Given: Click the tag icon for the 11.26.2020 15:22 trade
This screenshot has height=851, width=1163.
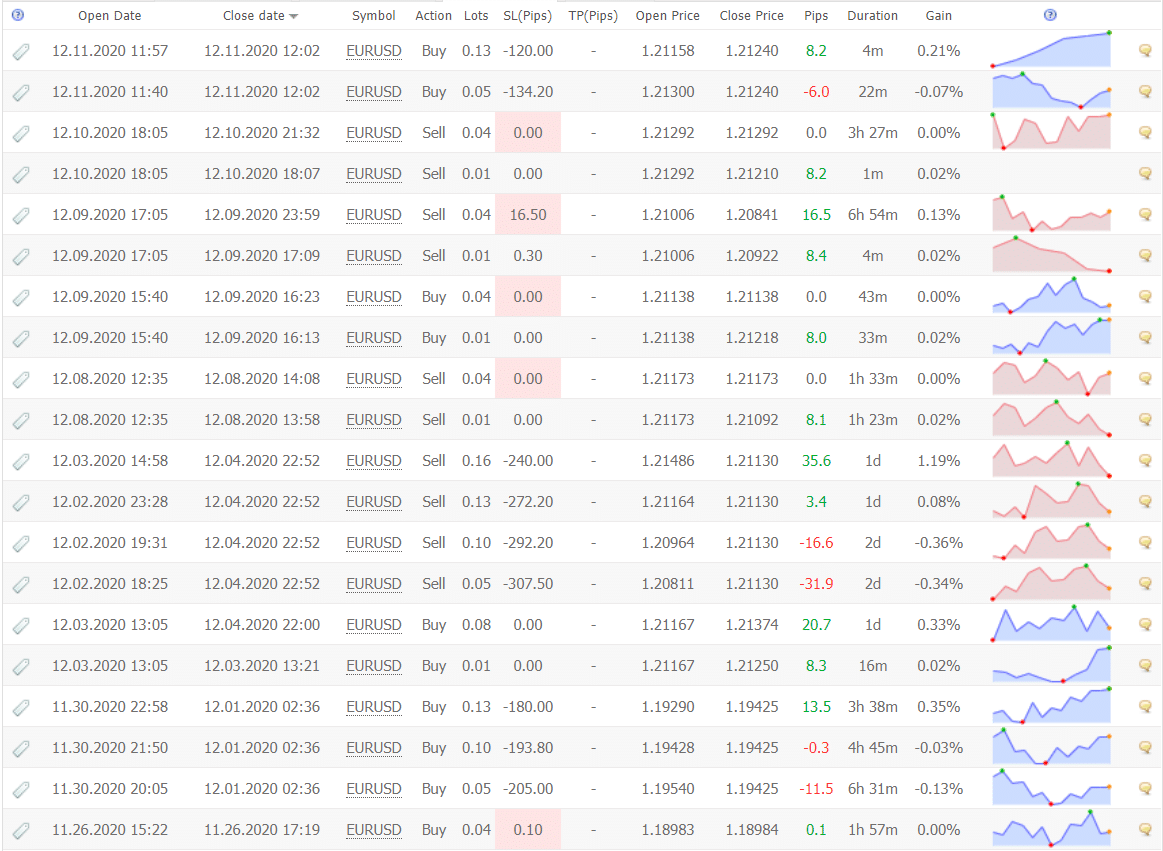Looking at the screenshot, I should 21,831.
